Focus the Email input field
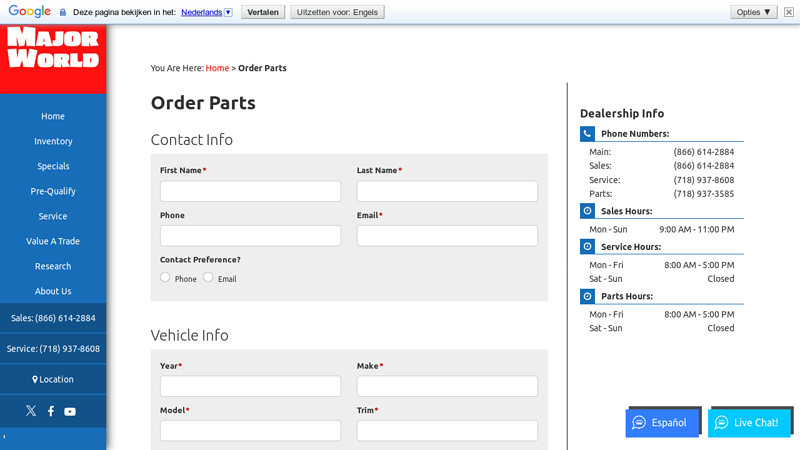Image resolution: width=800 pixels, height=450 pixels. click(x=447, y=236)
